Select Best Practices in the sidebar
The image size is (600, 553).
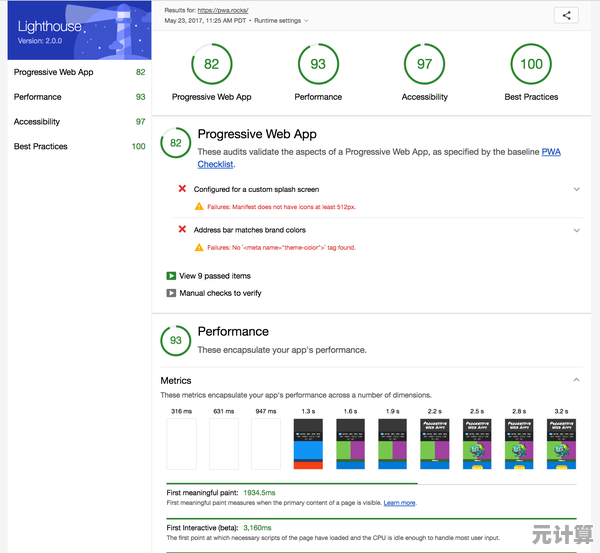tap(79, 146)
